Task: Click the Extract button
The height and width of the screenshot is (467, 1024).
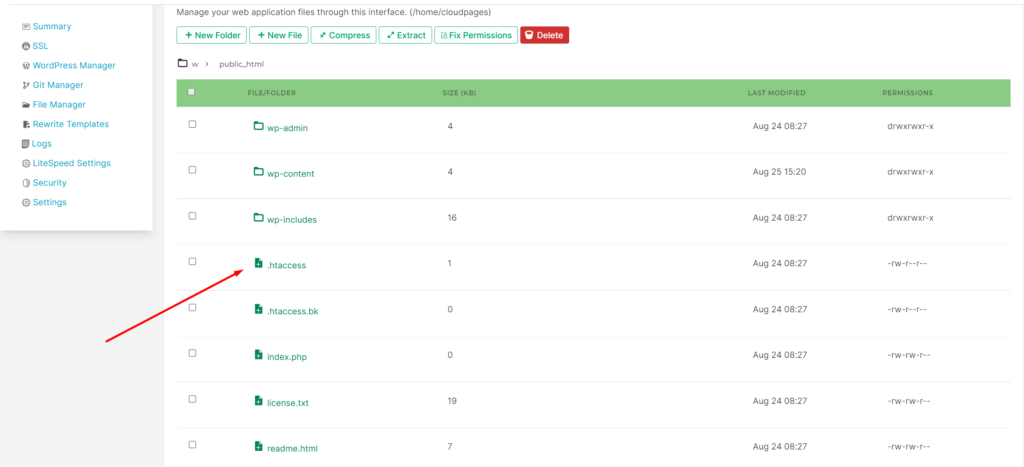Action: tap(405, 35)
